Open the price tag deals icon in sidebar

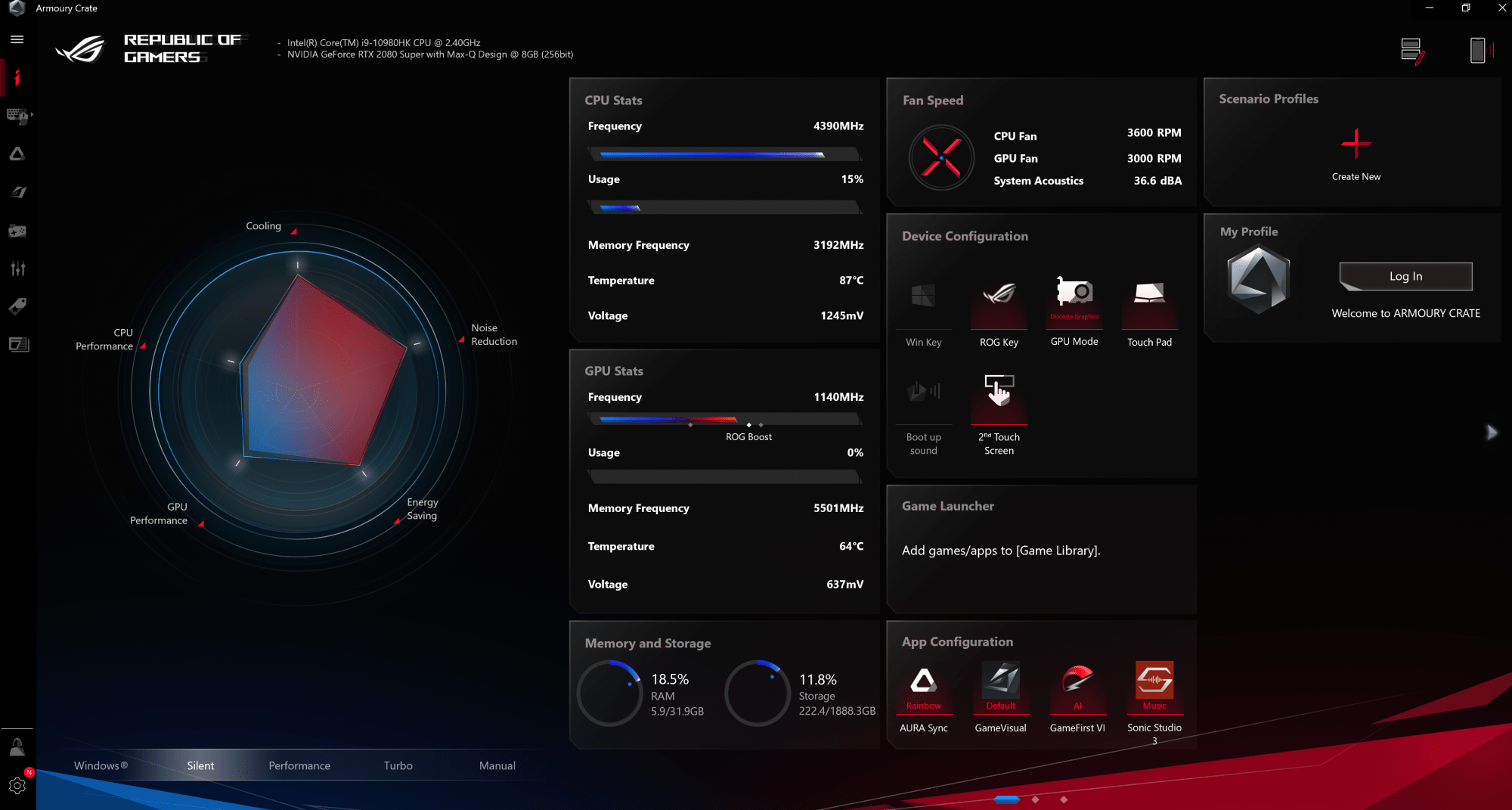click(17, 306)
